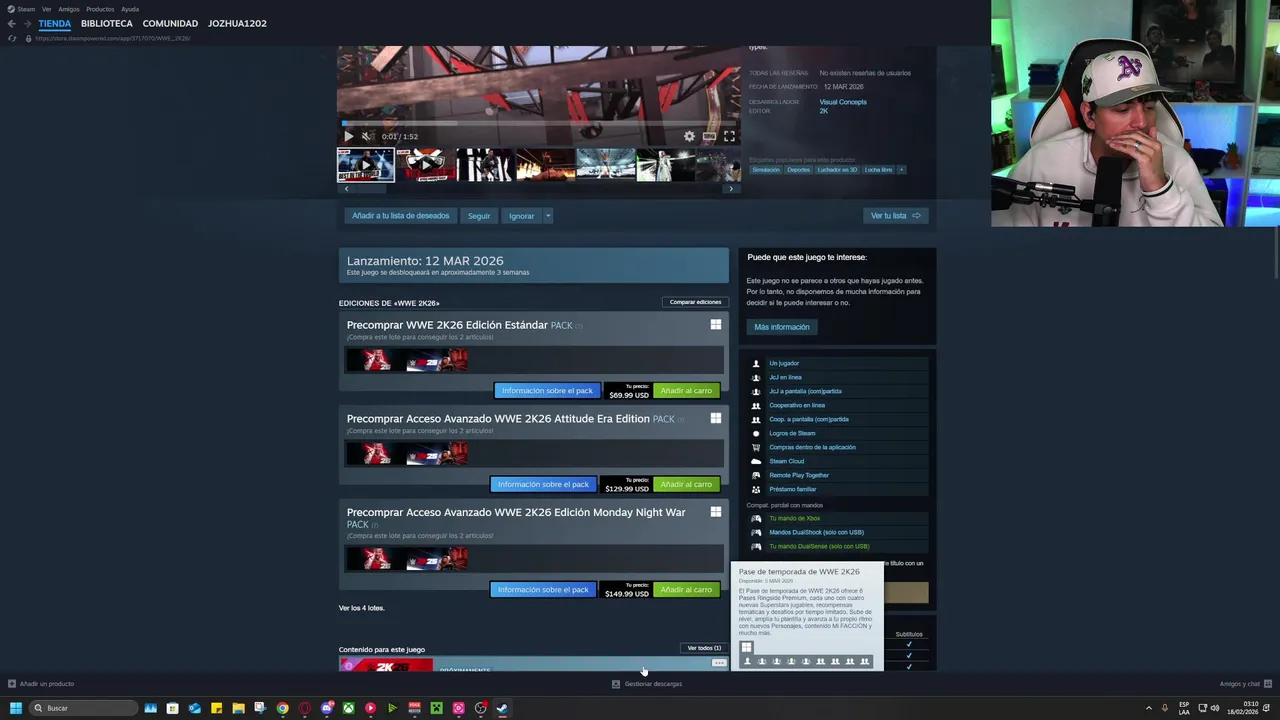Play the trailer video
1280x720 pixels.
[348, 136]
